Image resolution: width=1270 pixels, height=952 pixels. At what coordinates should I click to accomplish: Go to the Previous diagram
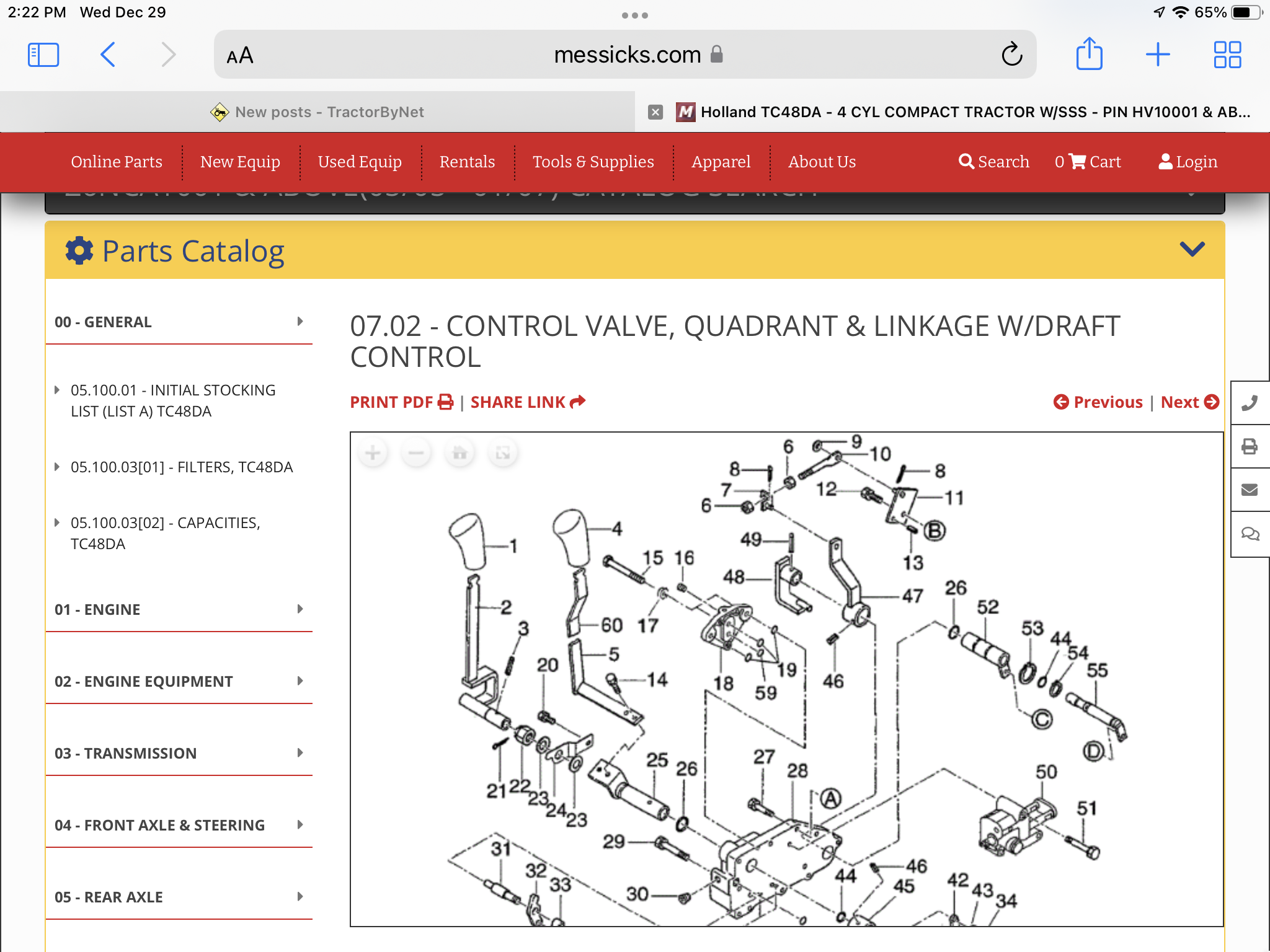pos(1098,402)
